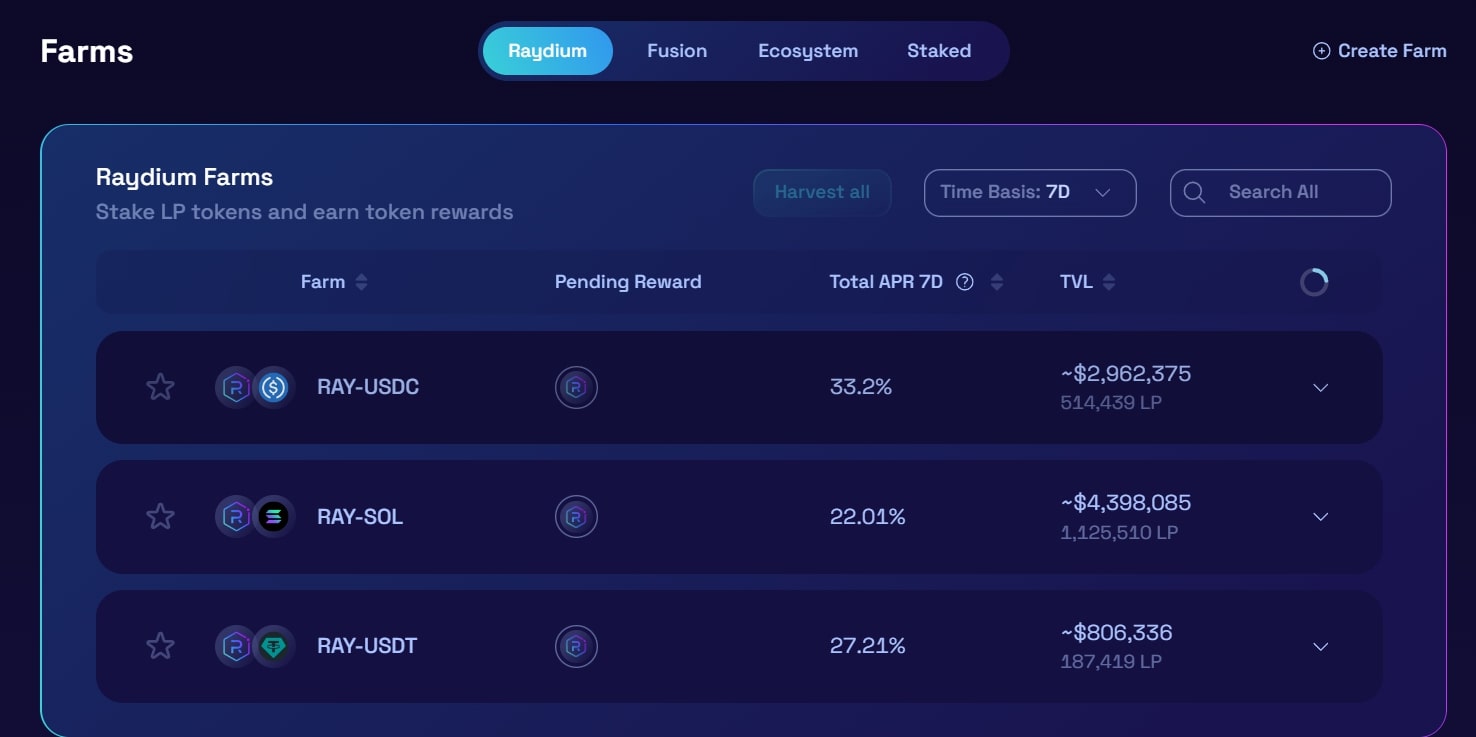
Task: Sort farms by Farm column arrows
Action: pos(361,282)
